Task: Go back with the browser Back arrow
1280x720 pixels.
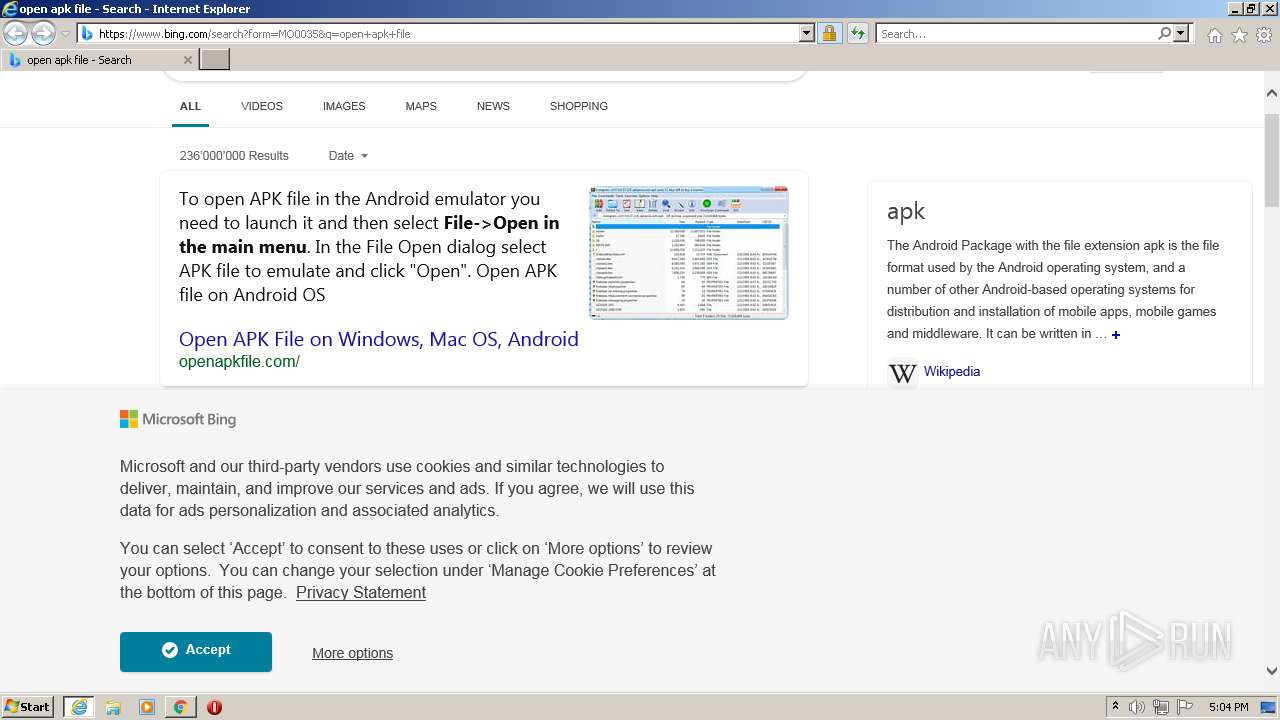Action: [16, 34]
